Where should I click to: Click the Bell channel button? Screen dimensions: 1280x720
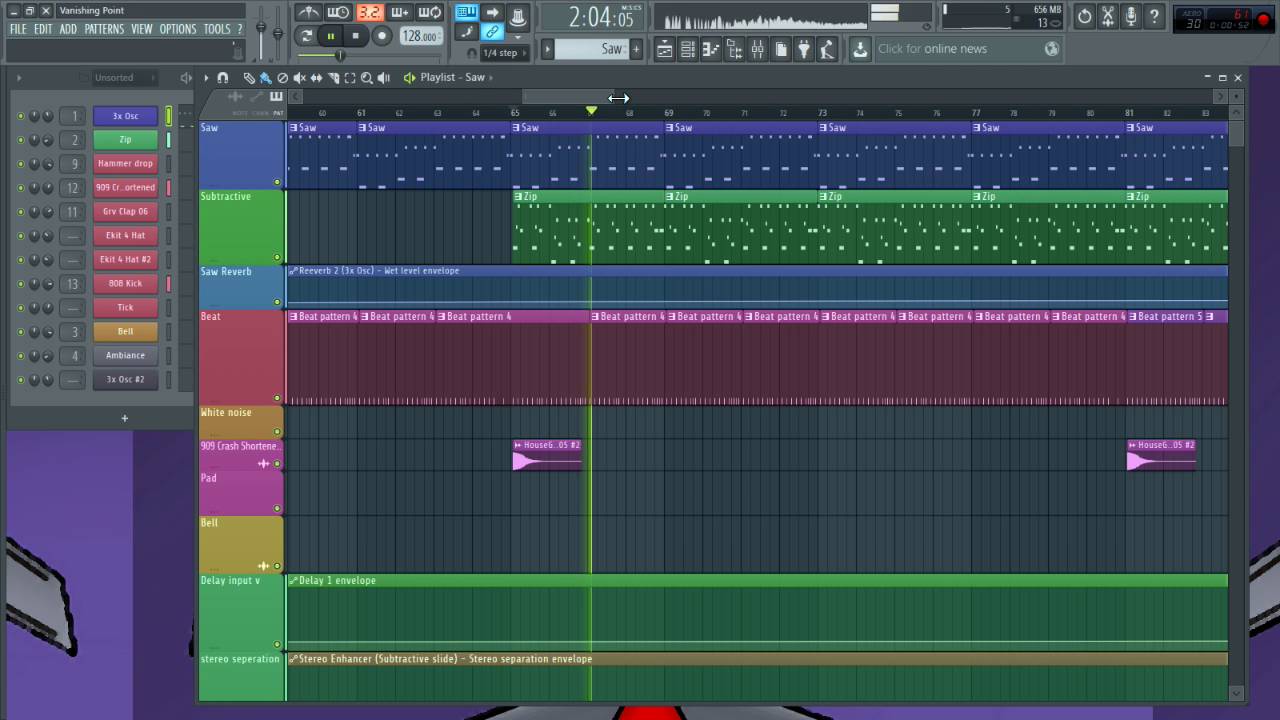pos(125,332)
